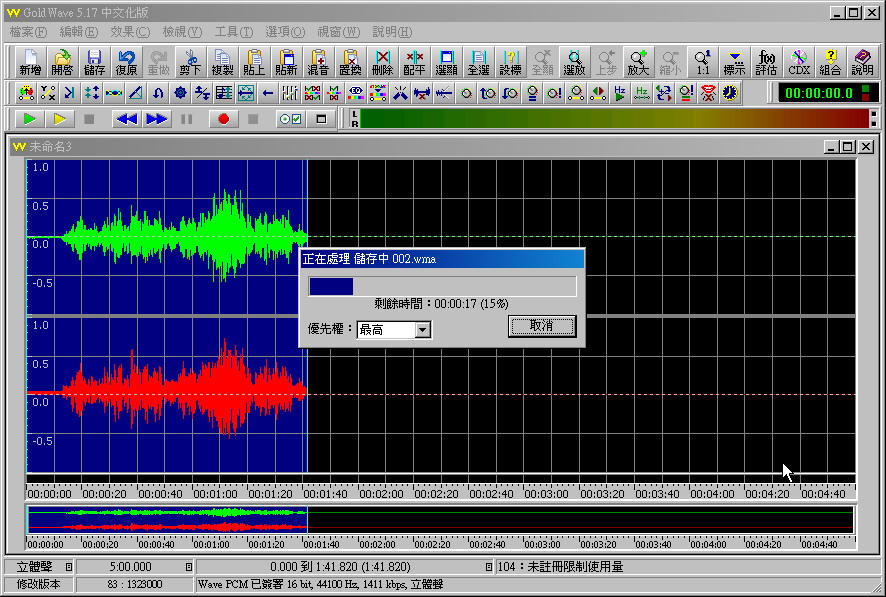Click the 儲存 (Save) toolbar icon
886x597 pixels.
pos(94,62)
